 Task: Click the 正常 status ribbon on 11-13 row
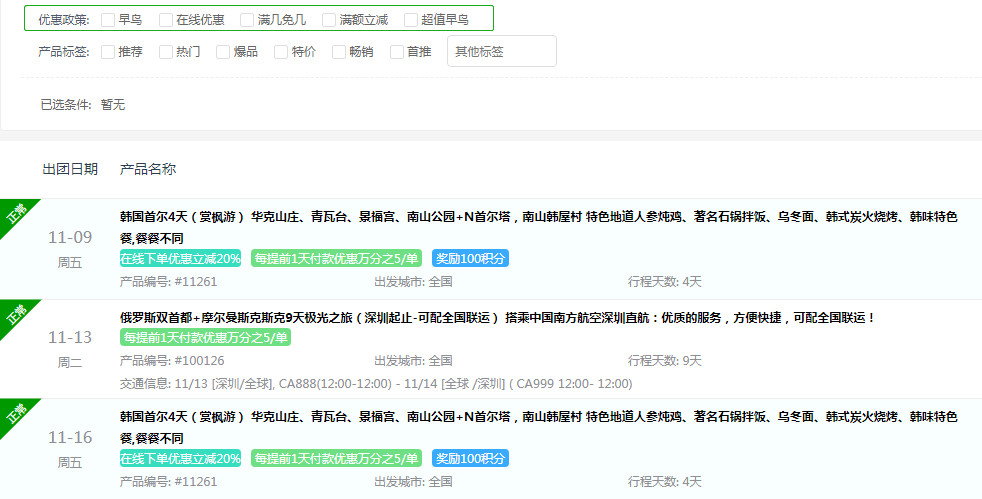15,315
